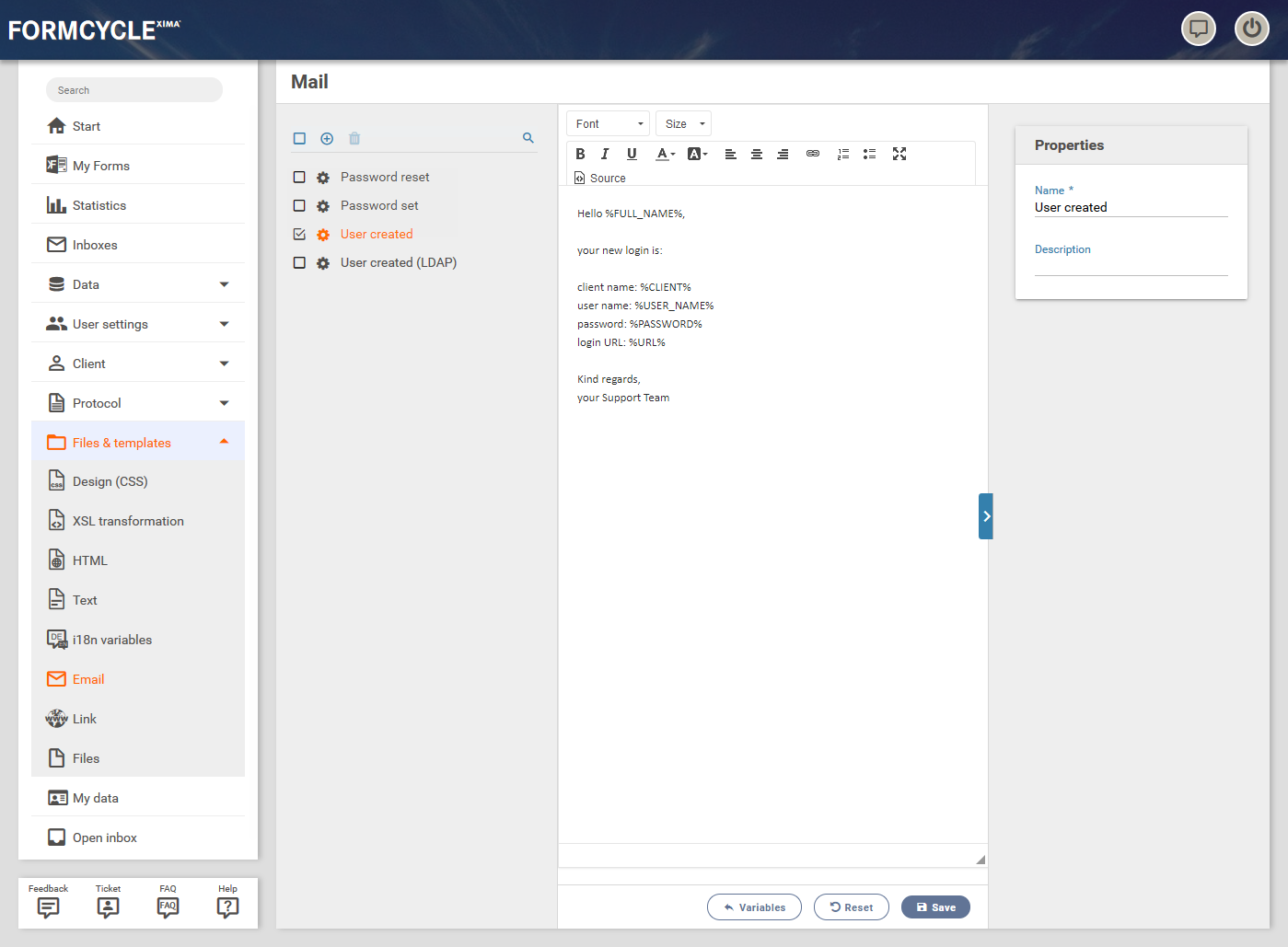Image resolution: width=1288 pixels, height=947 pixels.
Task: Open the Font dropdown
Action: [608, 124]
